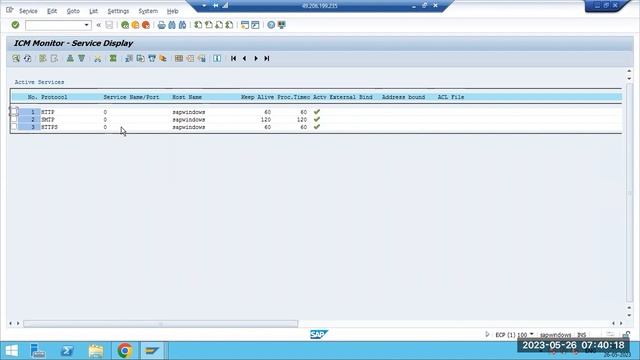
Task: Click the Details magnifier icon in application toolbar
Action: click(16, 58)
